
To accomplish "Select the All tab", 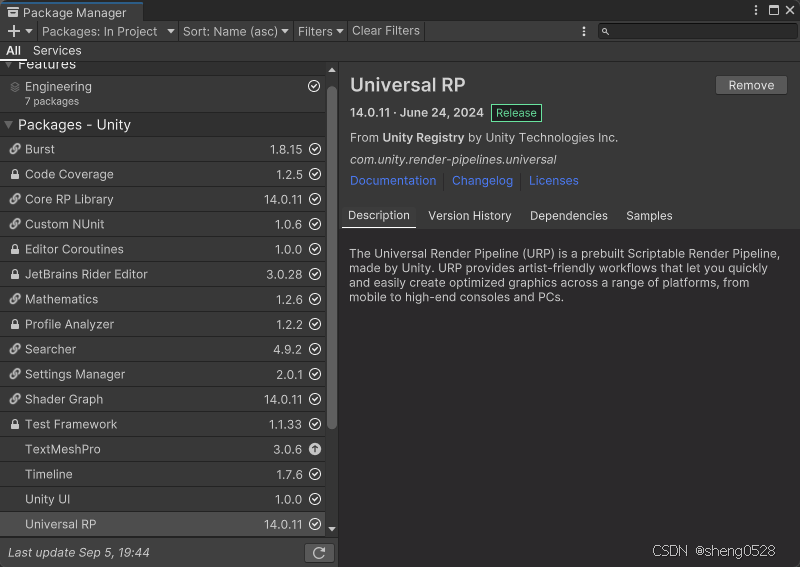I will (13, 51).
